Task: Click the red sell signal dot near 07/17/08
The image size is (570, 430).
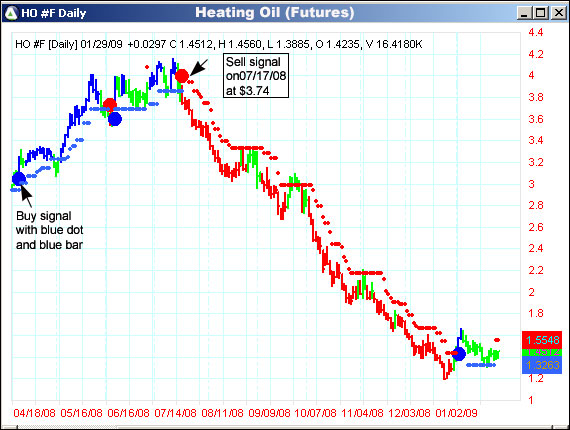Action: coord(182,76)
